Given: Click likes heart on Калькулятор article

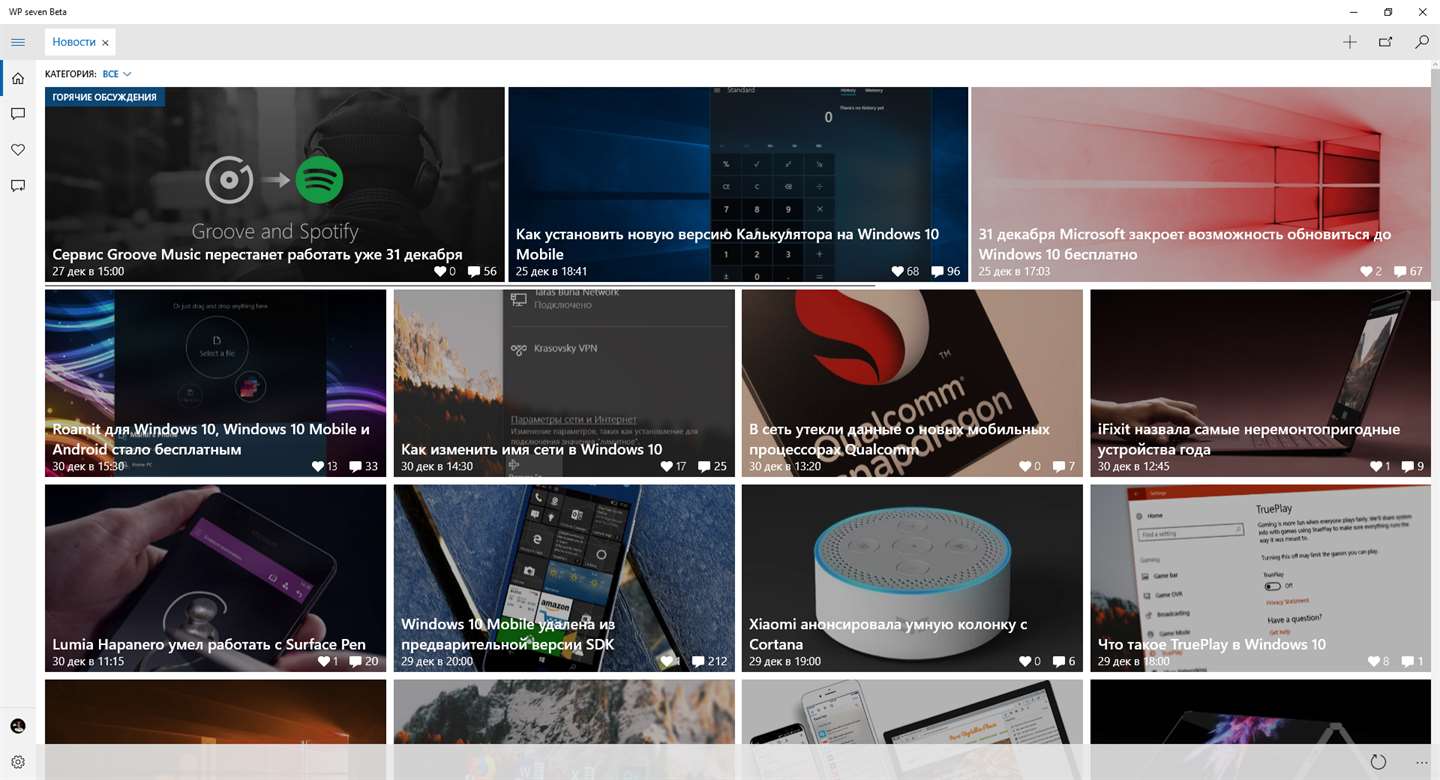Looking at the screenshot, I should [896, 271].
